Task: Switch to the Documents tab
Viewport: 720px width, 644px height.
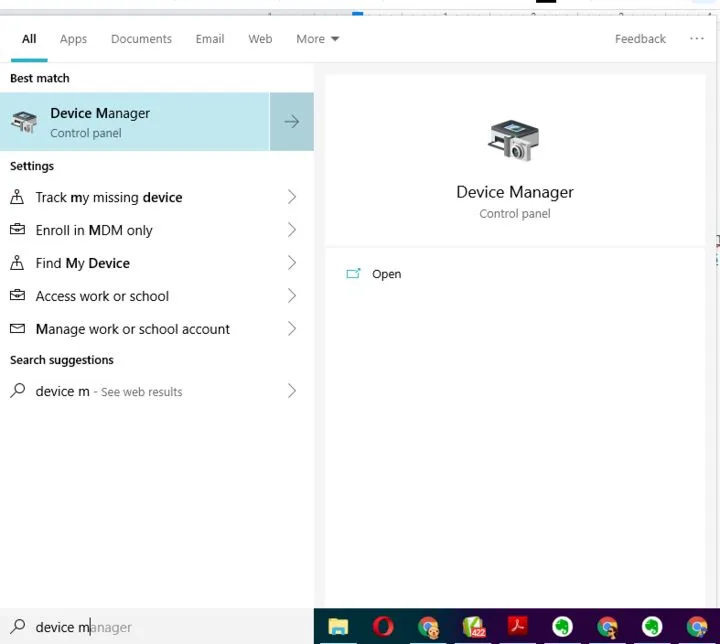Action: click(x=141, y=39)
